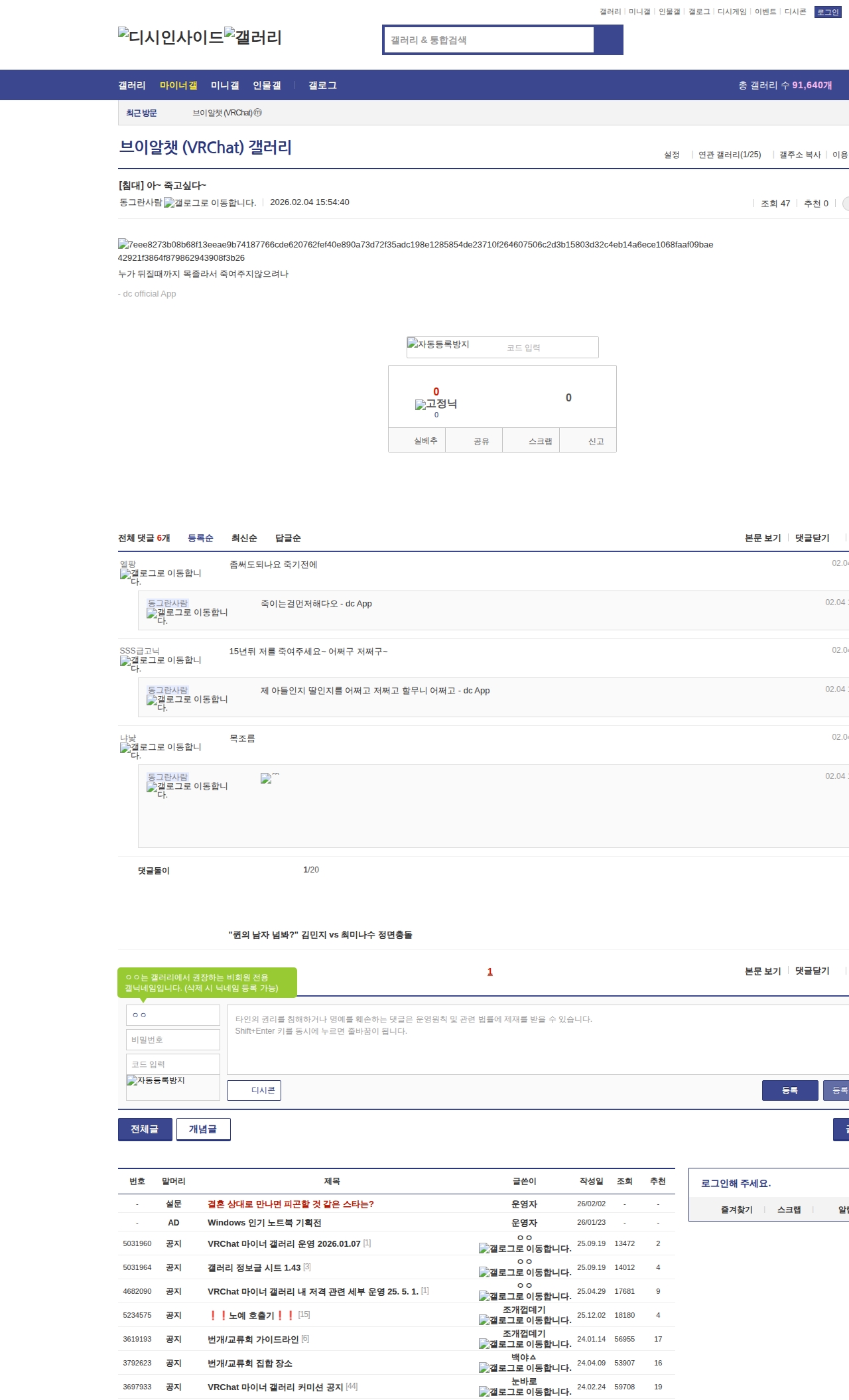Select 마이너갤 in the main navigation
Screen dimensions: 849x1400
(x=178, y=86)
